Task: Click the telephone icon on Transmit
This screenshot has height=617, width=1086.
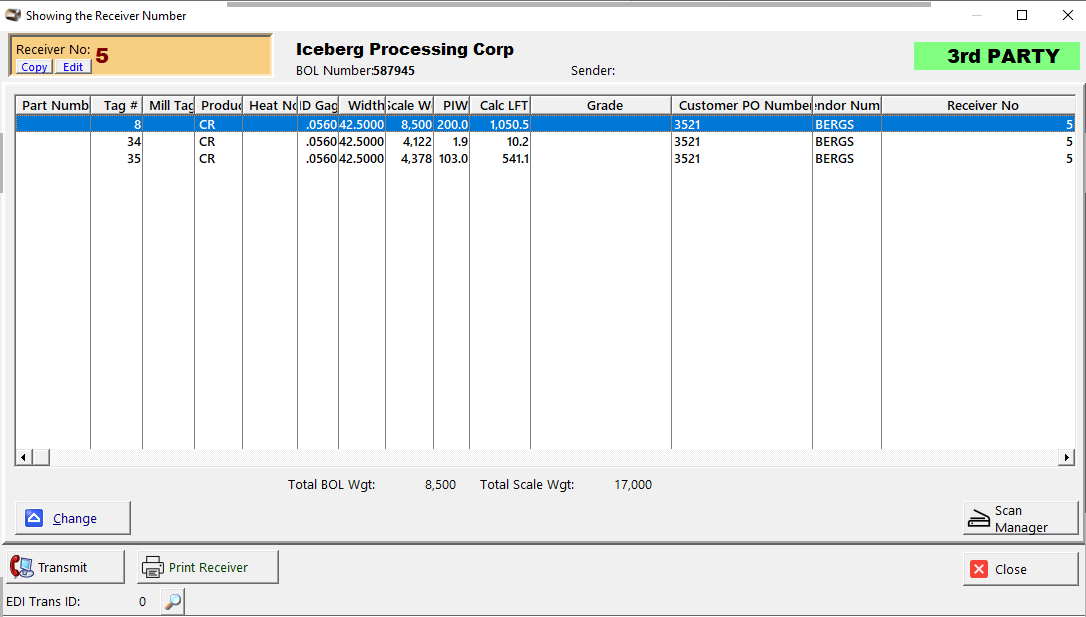Action: click(x=21, y=567)
